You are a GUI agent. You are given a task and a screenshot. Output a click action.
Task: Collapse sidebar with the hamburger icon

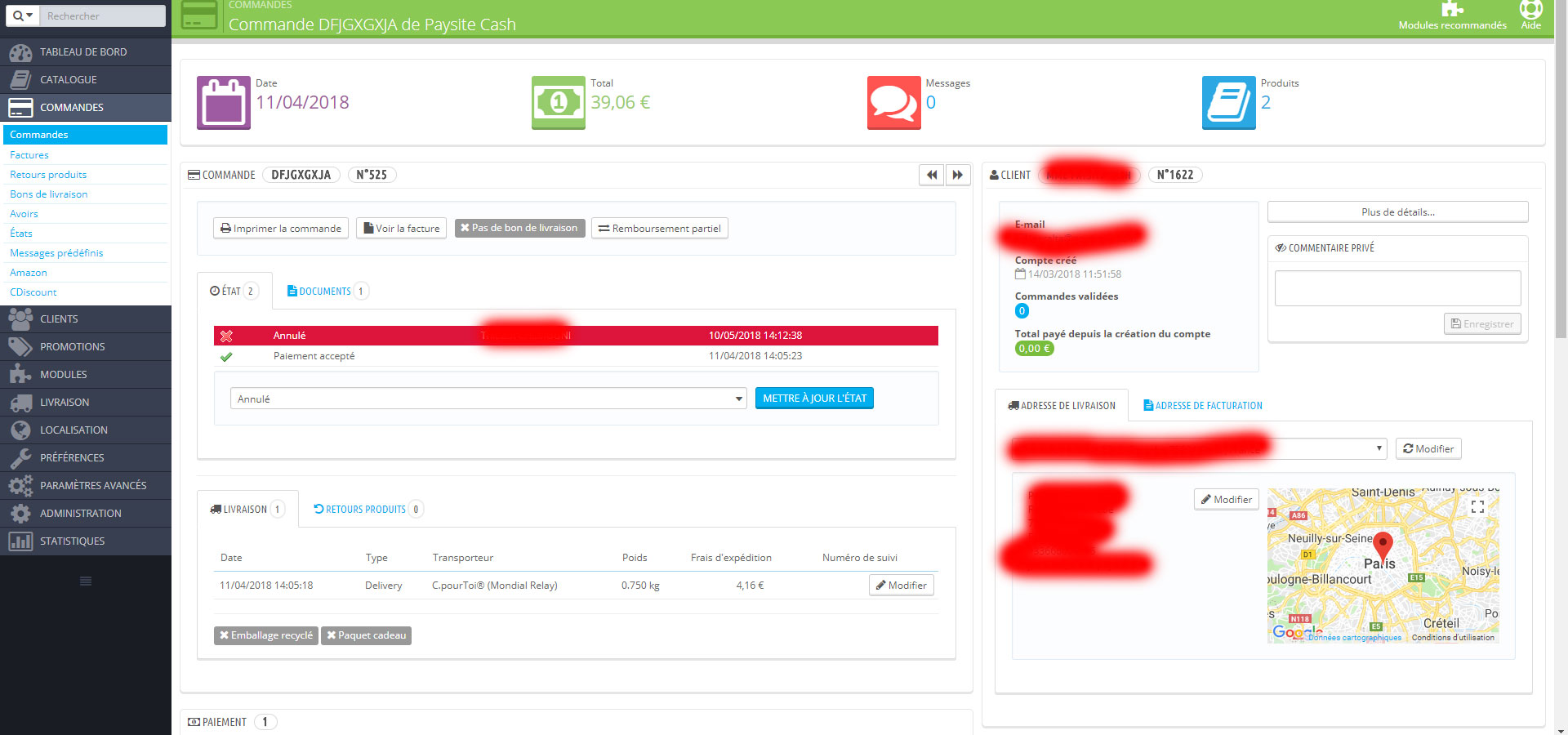86,581
